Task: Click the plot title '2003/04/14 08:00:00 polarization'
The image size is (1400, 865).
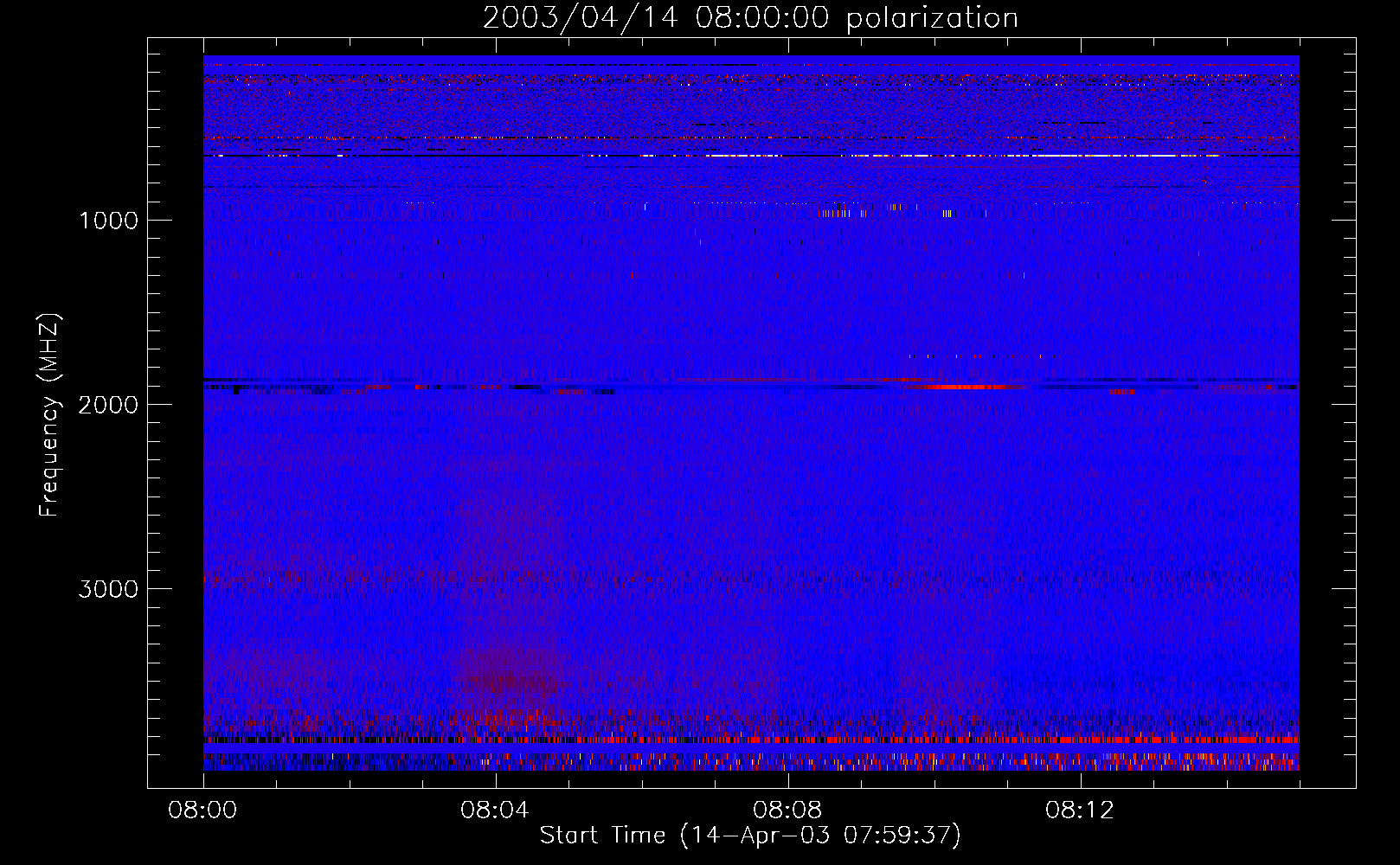Action: 750,17
